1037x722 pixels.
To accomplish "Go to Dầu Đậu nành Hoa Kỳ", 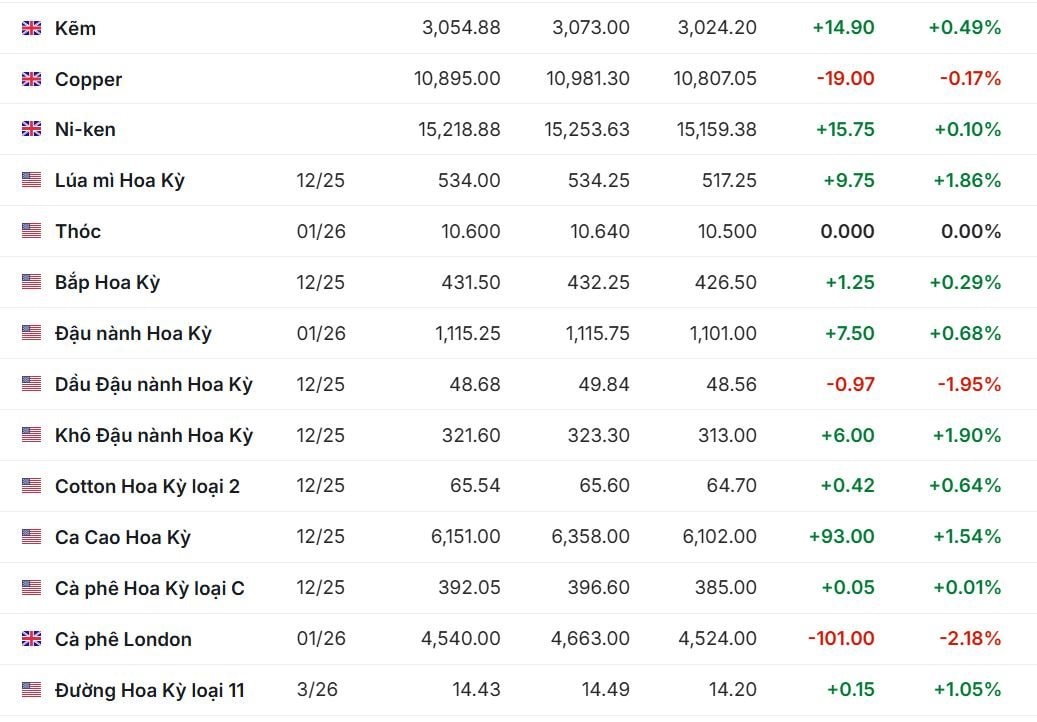I will click(x=154, y=384).
